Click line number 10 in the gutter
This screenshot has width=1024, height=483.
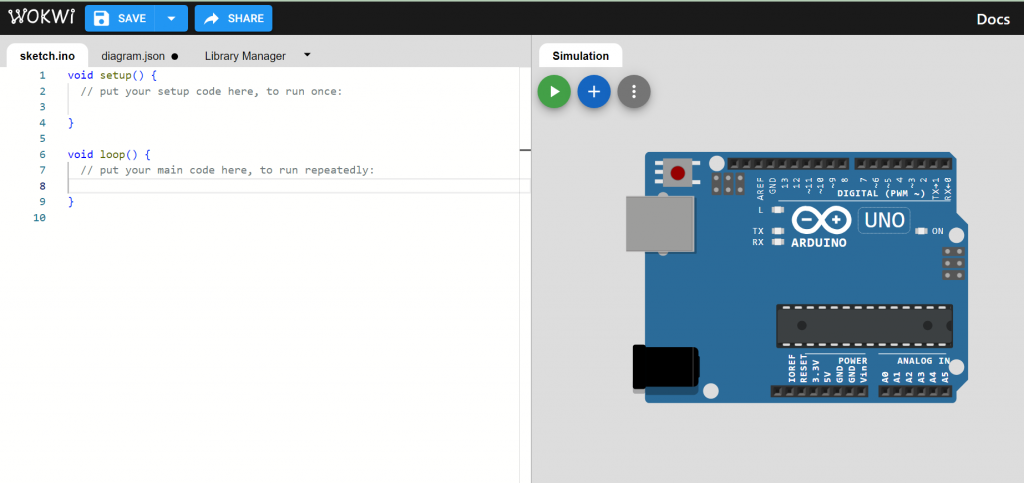39,218
